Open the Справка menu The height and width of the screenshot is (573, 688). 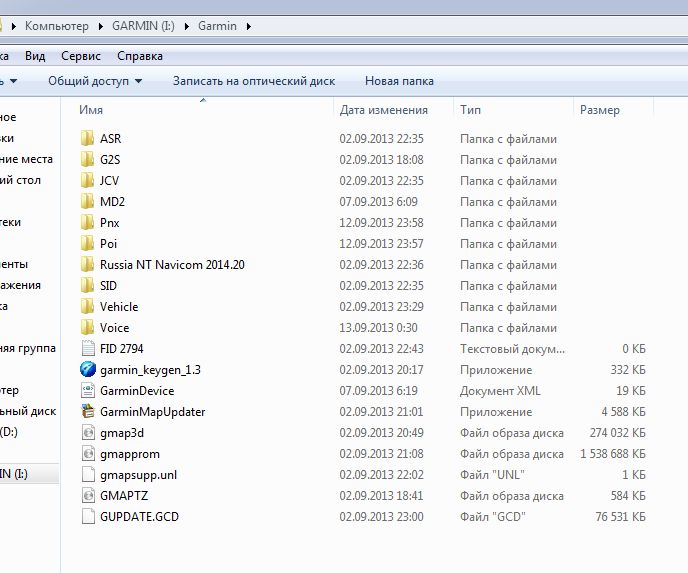pos(140,56)
